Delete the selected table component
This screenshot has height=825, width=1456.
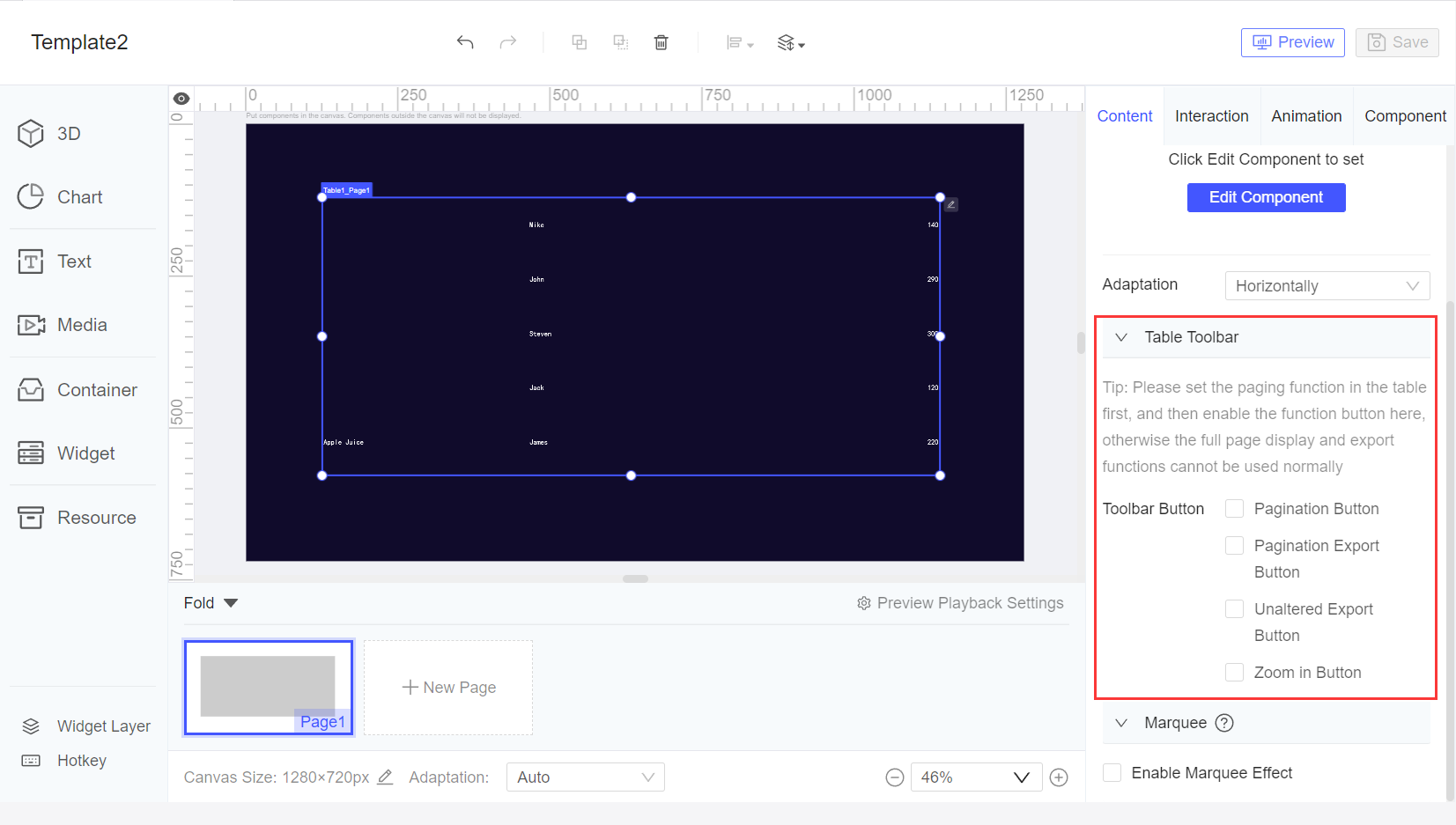(x=661, y=41)
